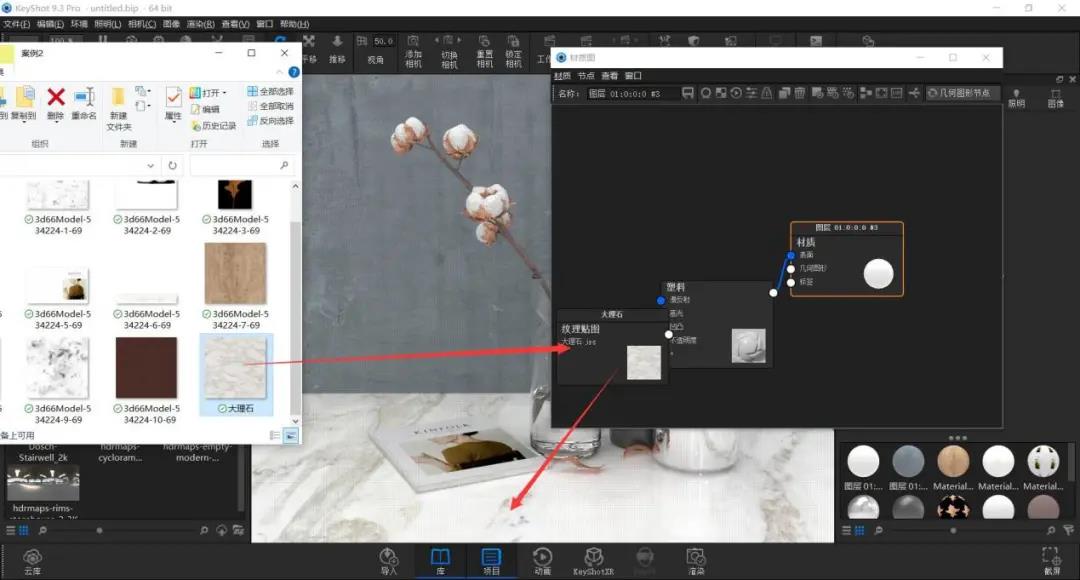Switch environment library to list view
Viewport: 1080px width, 580px height.
pos(10,530)
